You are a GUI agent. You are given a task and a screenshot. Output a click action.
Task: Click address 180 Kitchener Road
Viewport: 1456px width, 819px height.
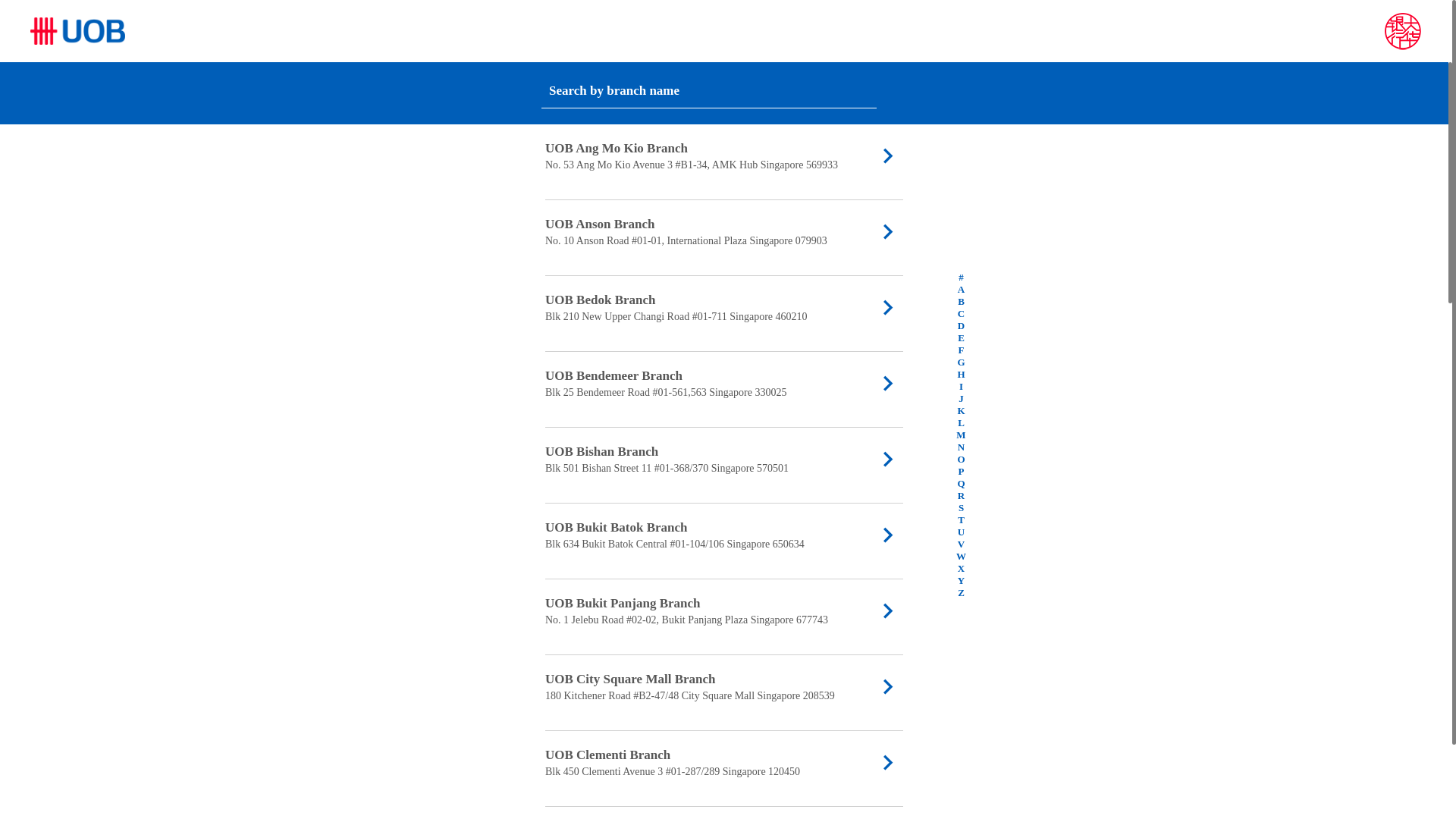690,696
